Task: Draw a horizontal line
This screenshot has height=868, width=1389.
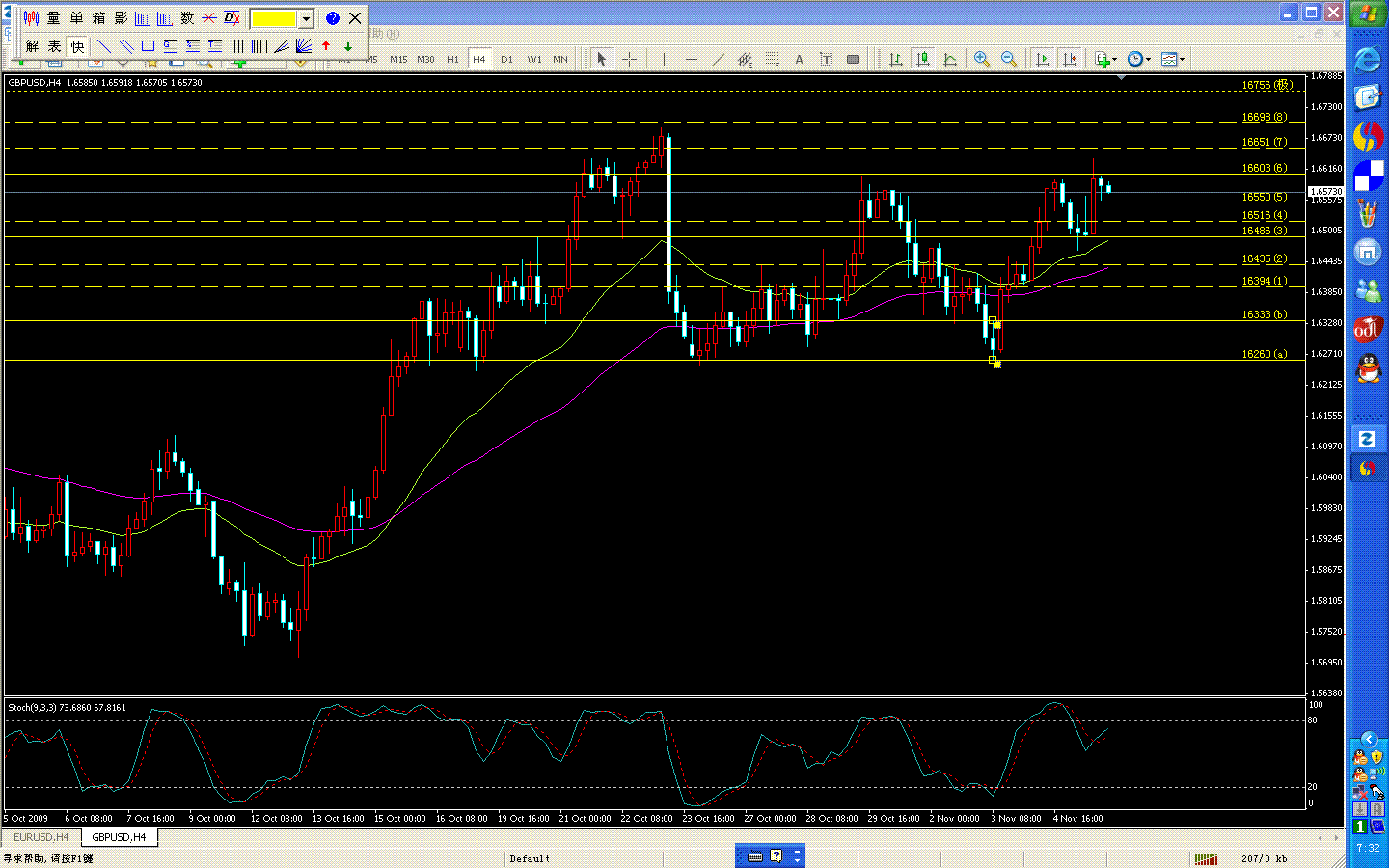Action: pyautogui.click(x=691, y=59)
